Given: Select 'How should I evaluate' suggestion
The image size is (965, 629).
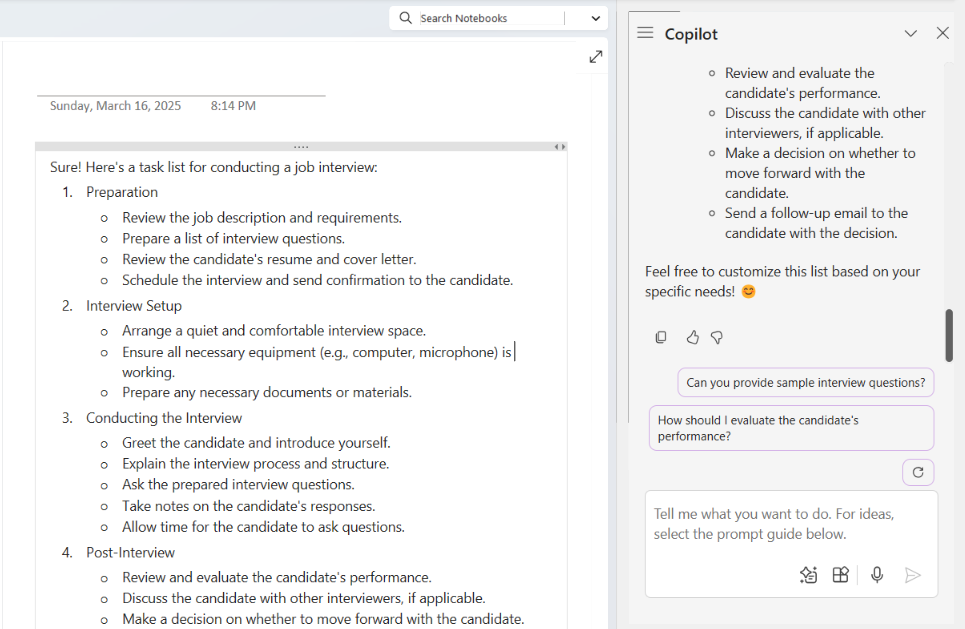Looking at the screenshot, I should (790, 428).
